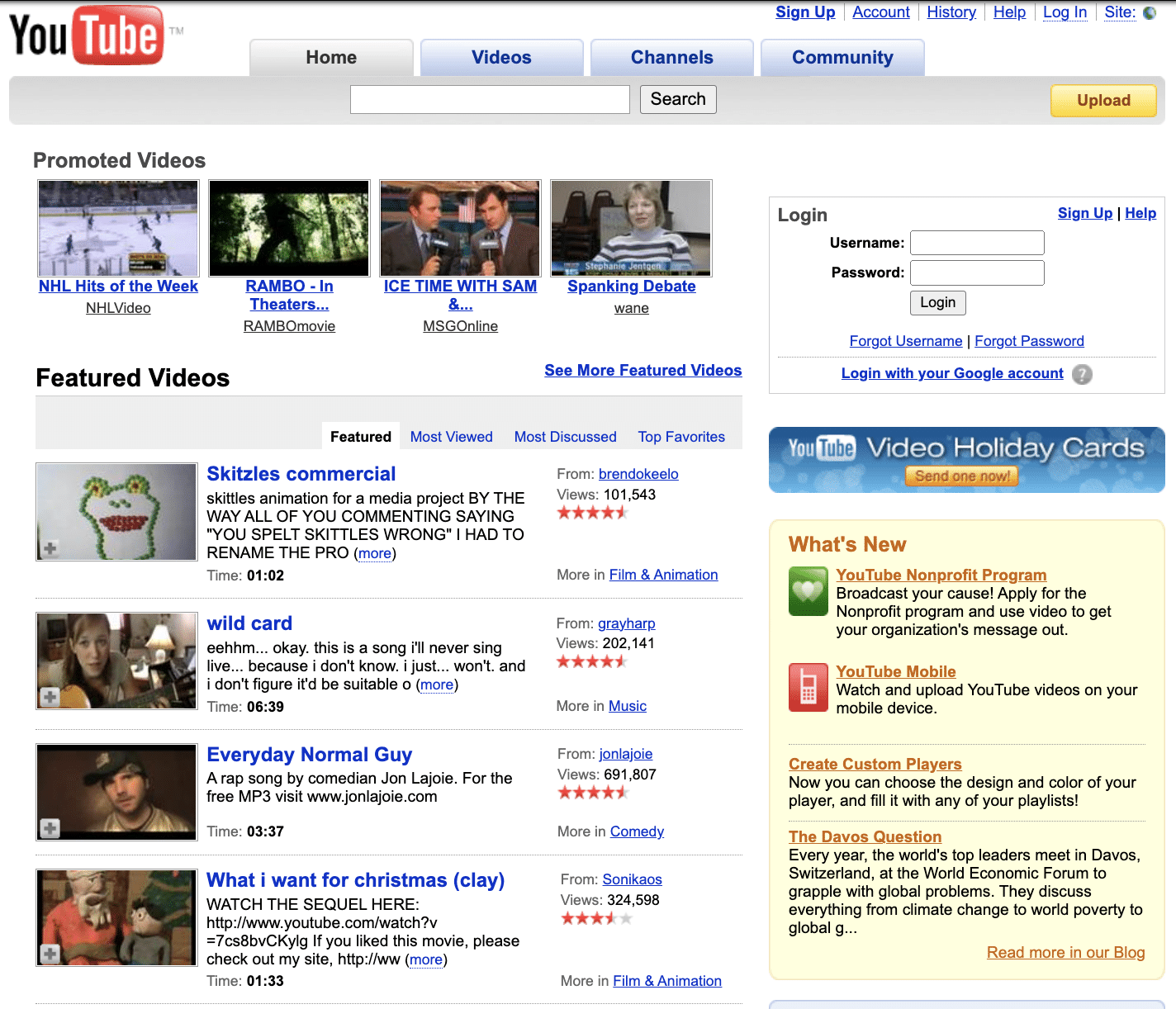Click Send one now holiday cards button
Viewport: 1176px width, 1009px height.
click(962, 476)
